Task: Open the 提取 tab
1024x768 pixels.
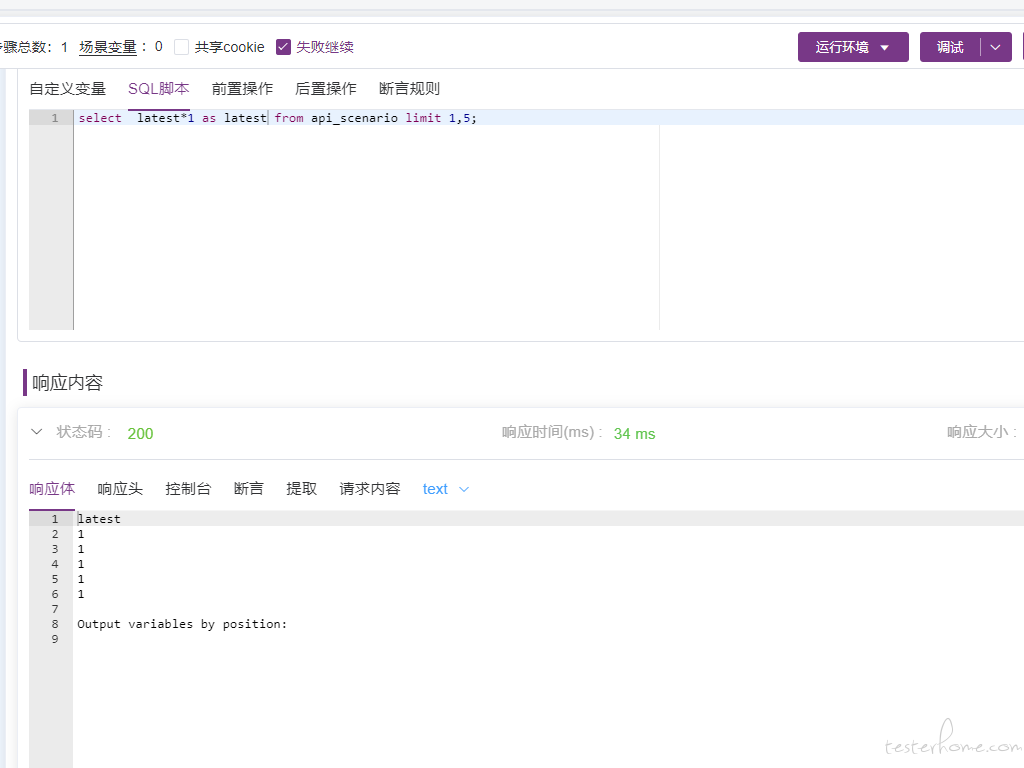Action: [x=302, y=488]
